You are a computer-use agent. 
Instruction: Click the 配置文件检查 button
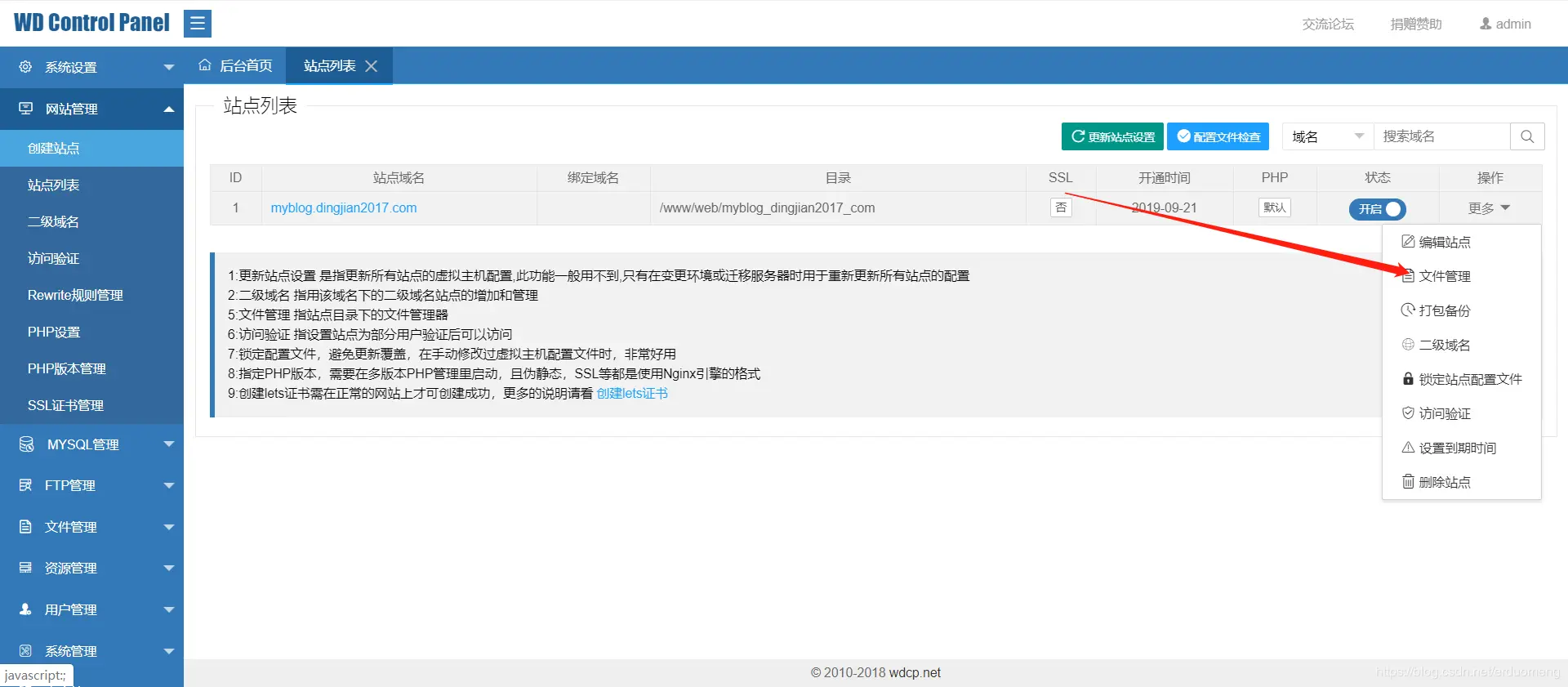coord(1218,136)
